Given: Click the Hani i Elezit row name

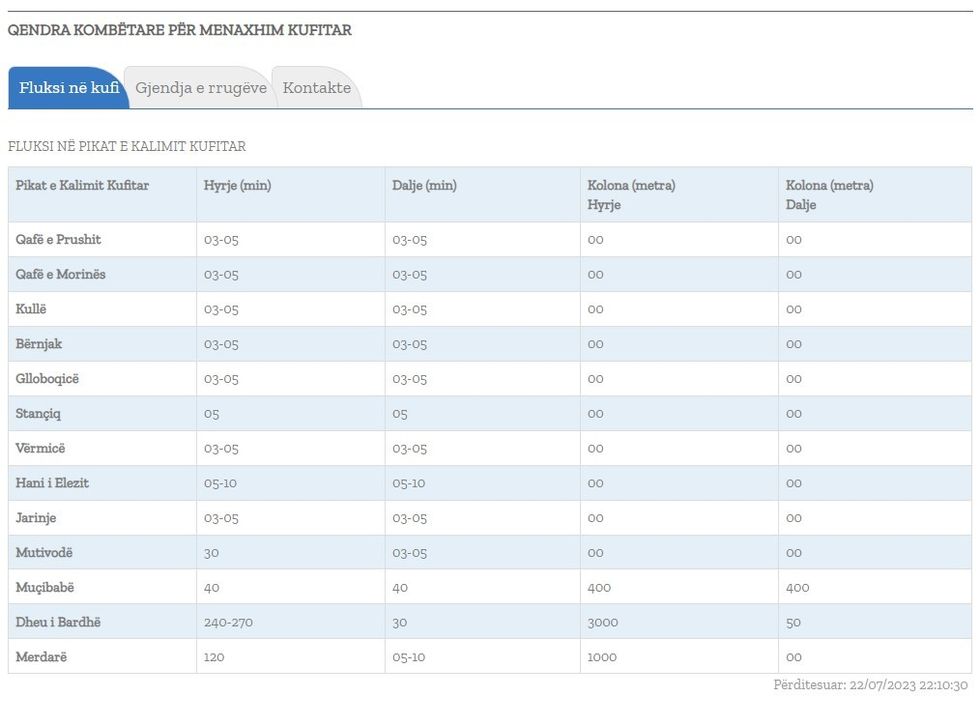Looking at the screenshot, I should pos(52,483).
